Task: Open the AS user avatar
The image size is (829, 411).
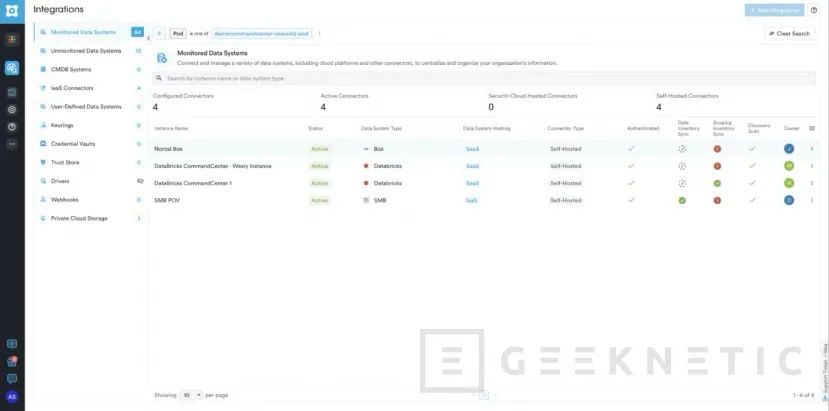Action: (x=12, y=397)
